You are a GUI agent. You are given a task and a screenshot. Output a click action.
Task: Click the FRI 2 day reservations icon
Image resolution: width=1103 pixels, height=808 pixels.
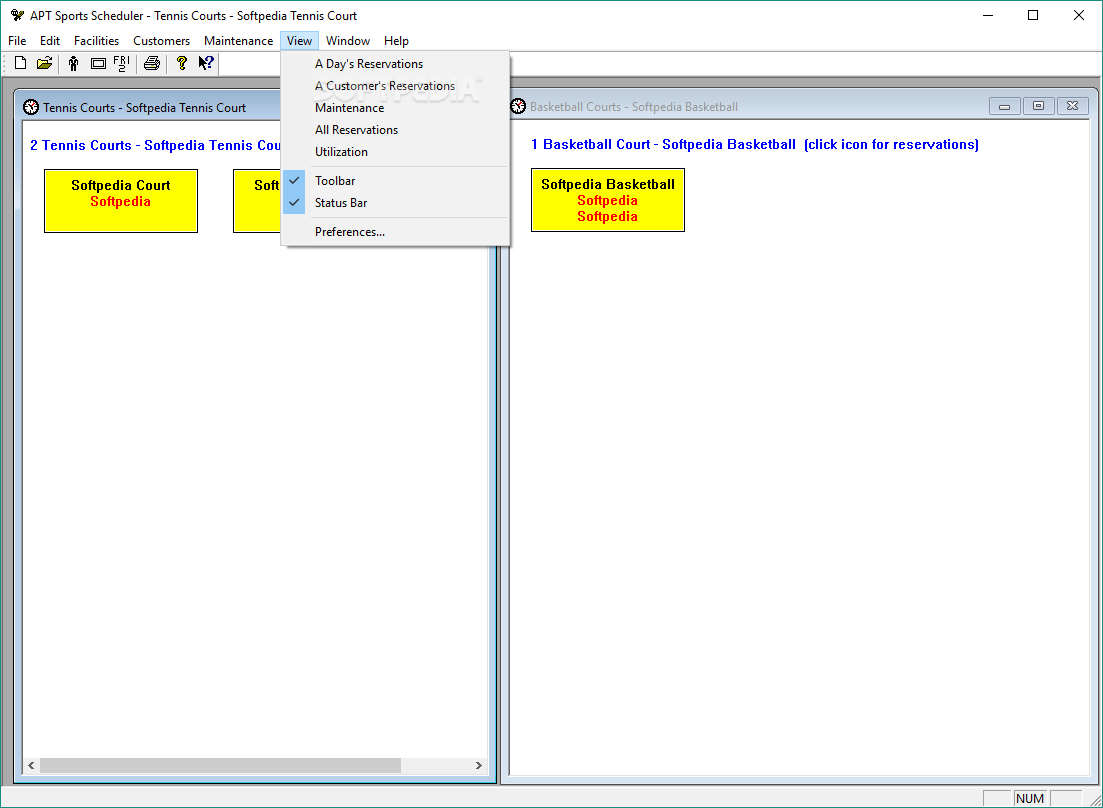coord(122,63)
